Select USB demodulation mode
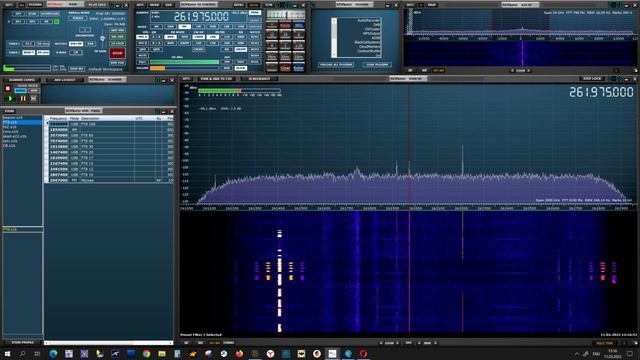The image size is (640, 360). pyautogui.click(x=241, y=27)
